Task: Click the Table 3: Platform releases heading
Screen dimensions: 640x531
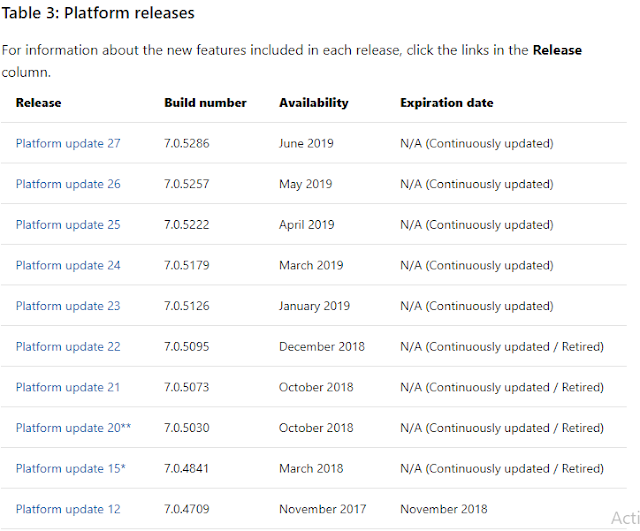Action: (x=98, y=14)
